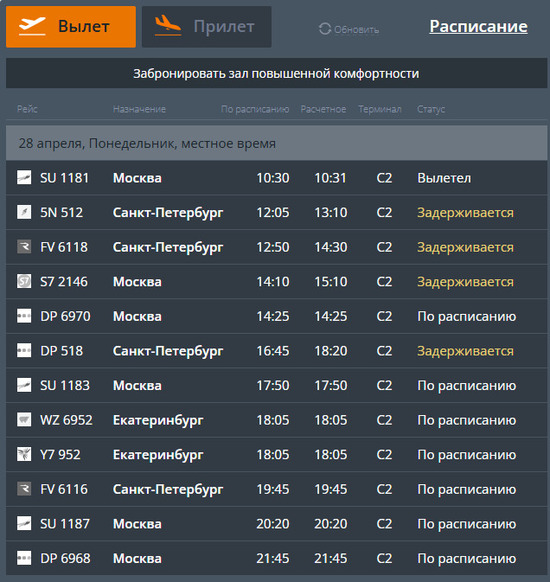Click the airline icon beside SU 1187
This screenshot has width=550, height=582.
click(24, 523)
